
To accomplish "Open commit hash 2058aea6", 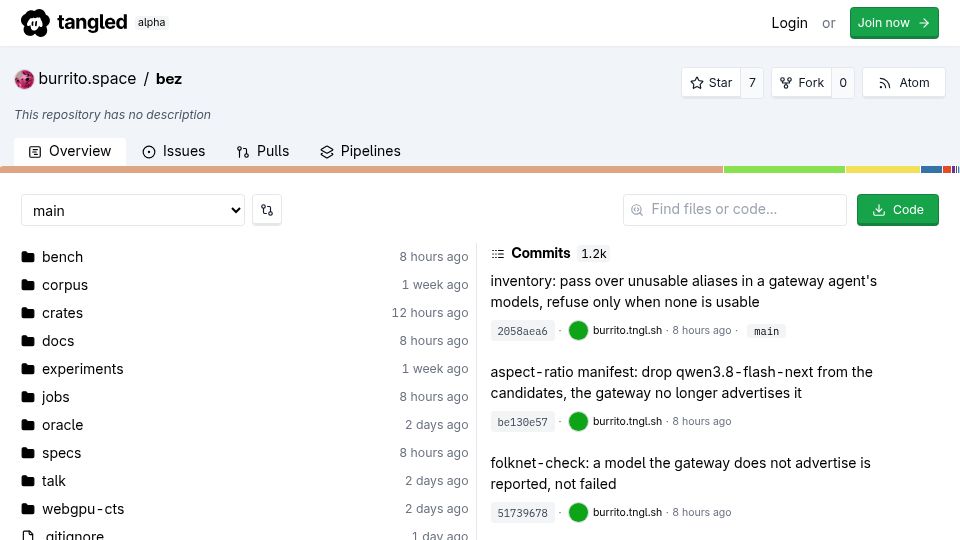I will pos(522,331).
